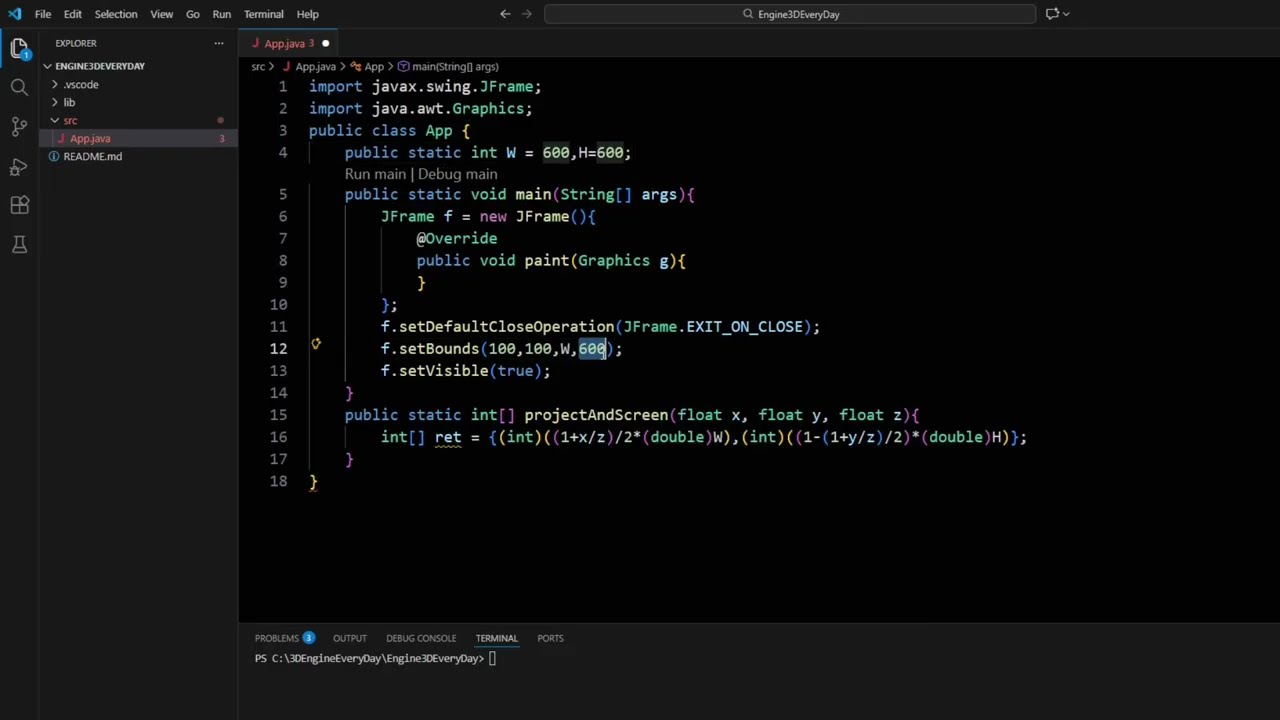Select the Terminal panel tab
Screen dimensions: 1280x720
pyautogui.click(x=496, y=638)
